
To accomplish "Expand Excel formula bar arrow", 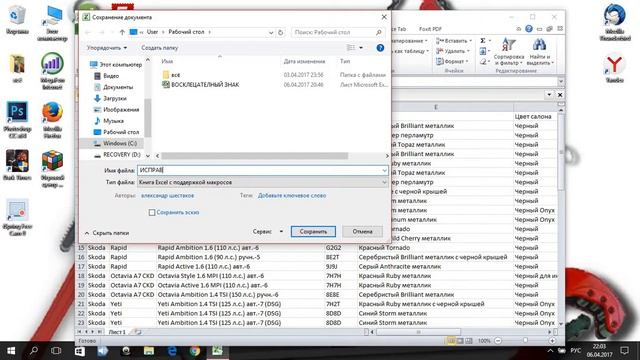I will coord(561,81).
